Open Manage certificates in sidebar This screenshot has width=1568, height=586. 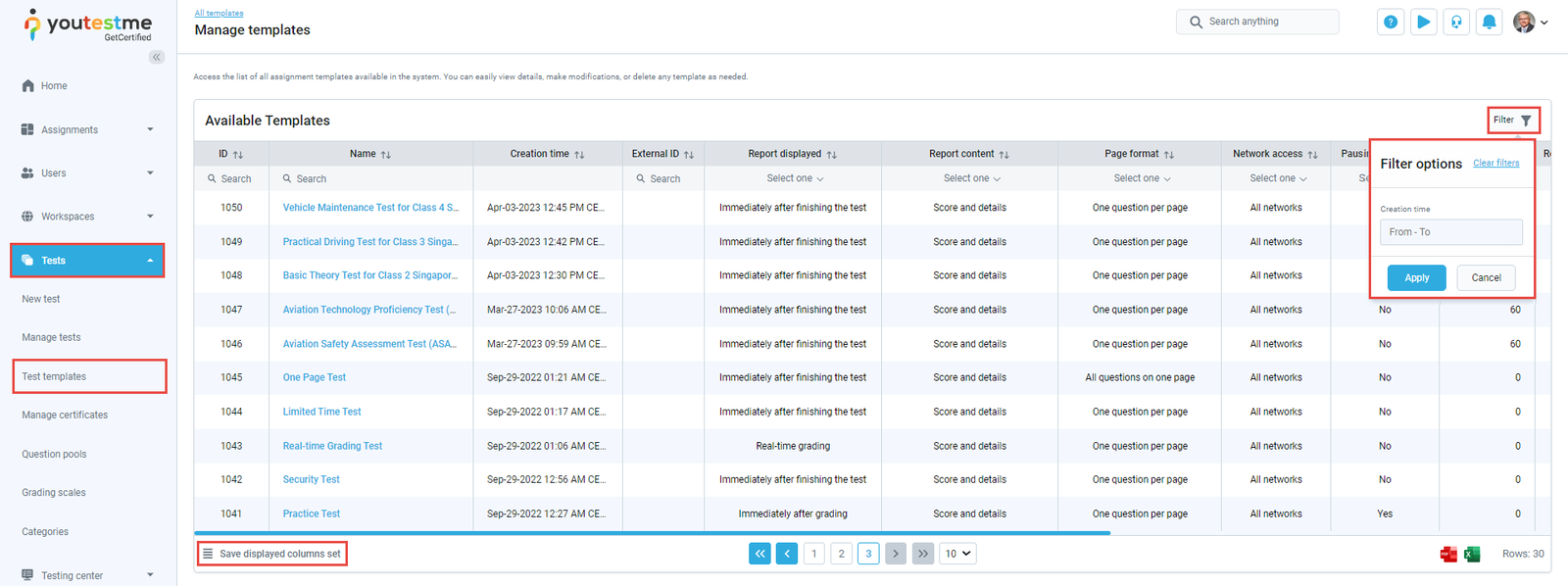click(65, 415)
